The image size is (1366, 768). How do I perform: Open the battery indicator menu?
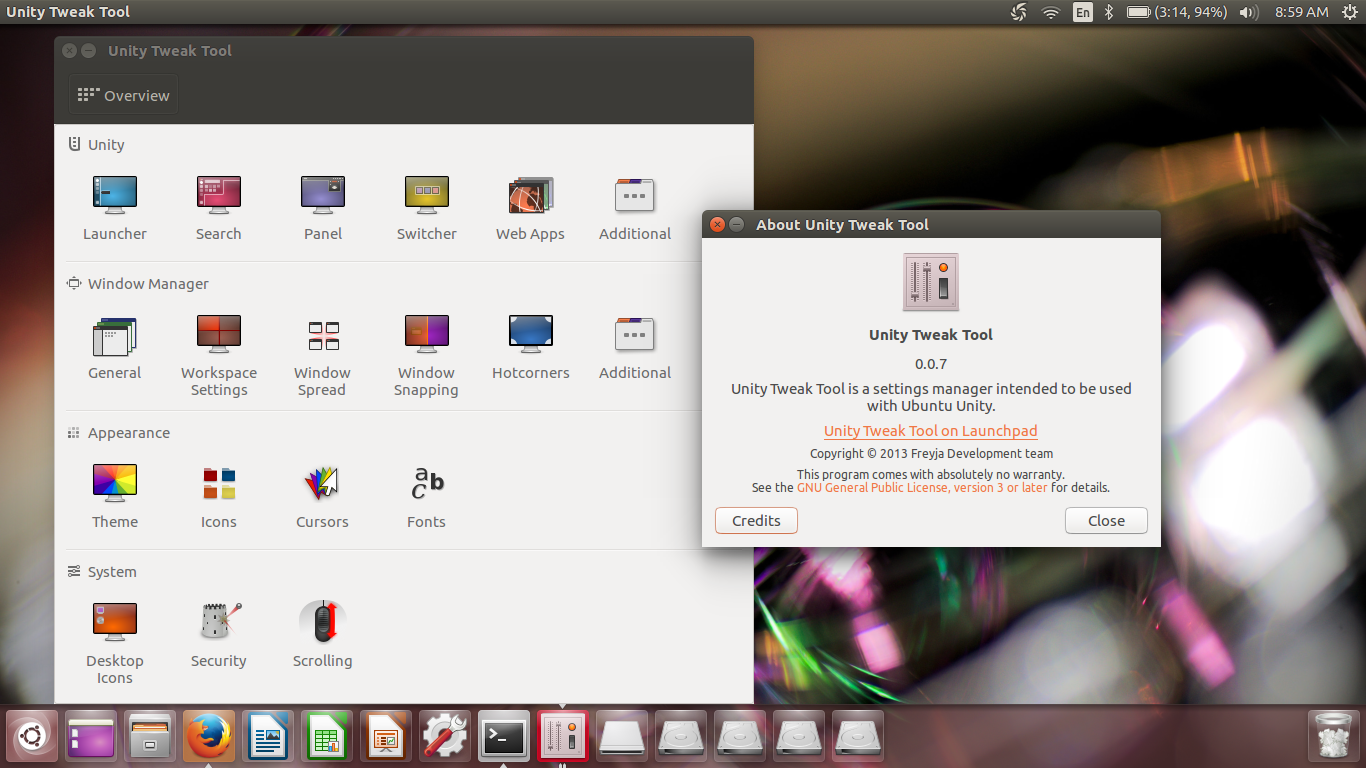point(1177,12)
